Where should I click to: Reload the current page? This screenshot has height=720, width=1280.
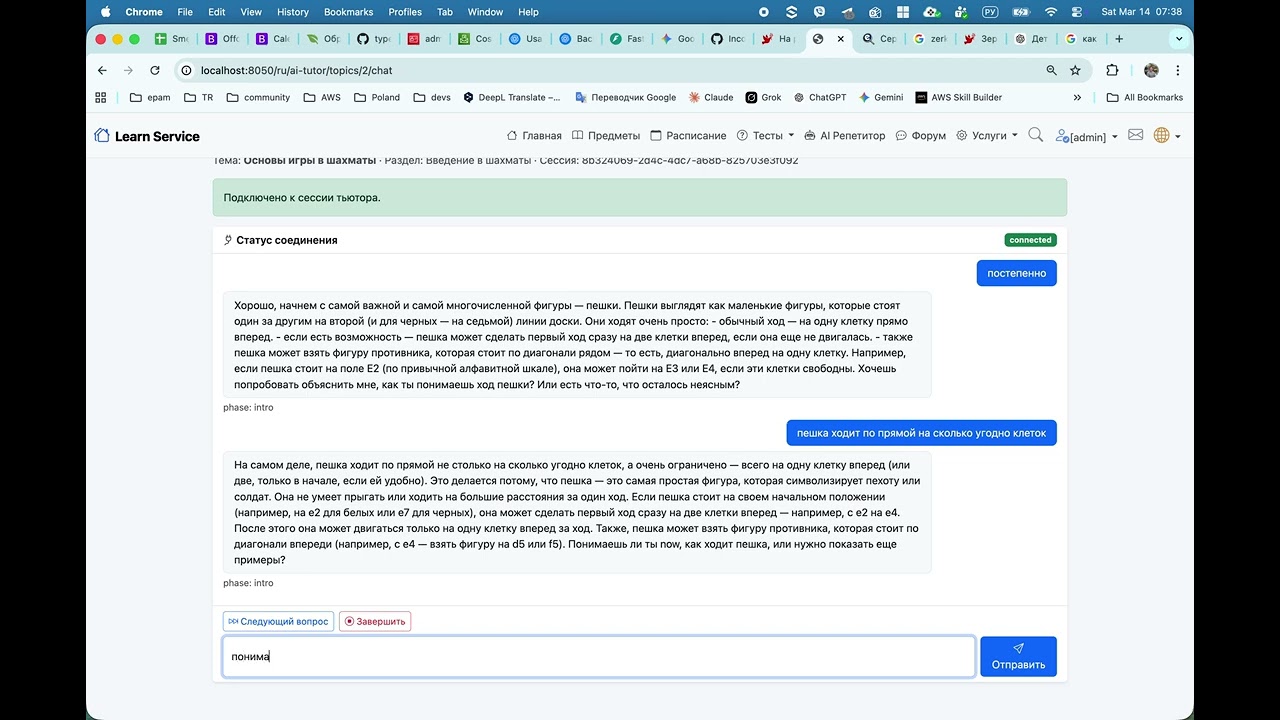pos(154,70)
